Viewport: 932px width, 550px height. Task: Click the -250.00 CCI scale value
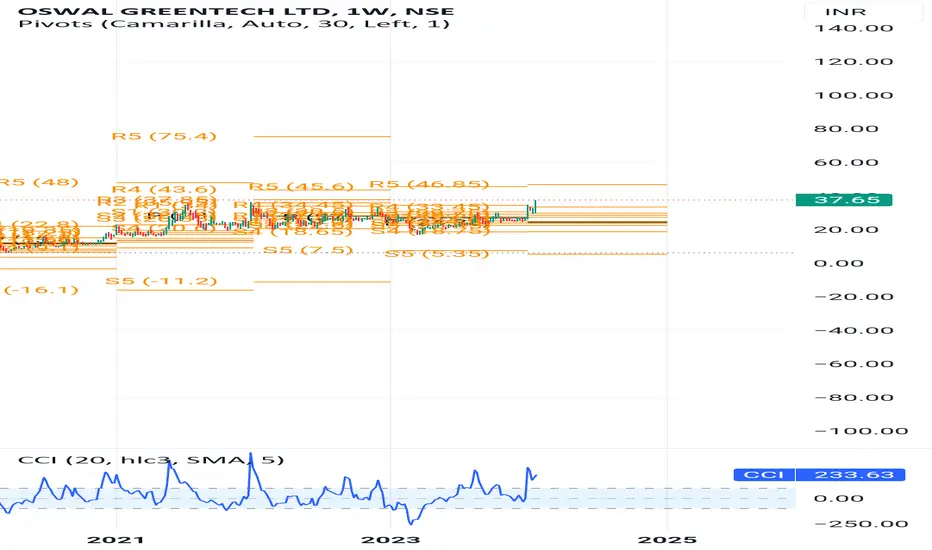(x=861, y=524)
